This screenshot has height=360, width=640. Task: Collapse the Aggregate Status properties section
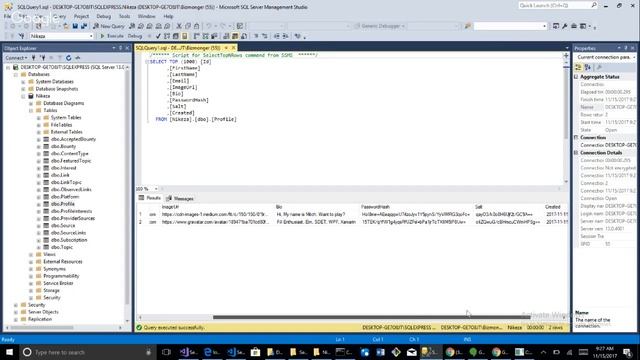(x=576, y=77)
